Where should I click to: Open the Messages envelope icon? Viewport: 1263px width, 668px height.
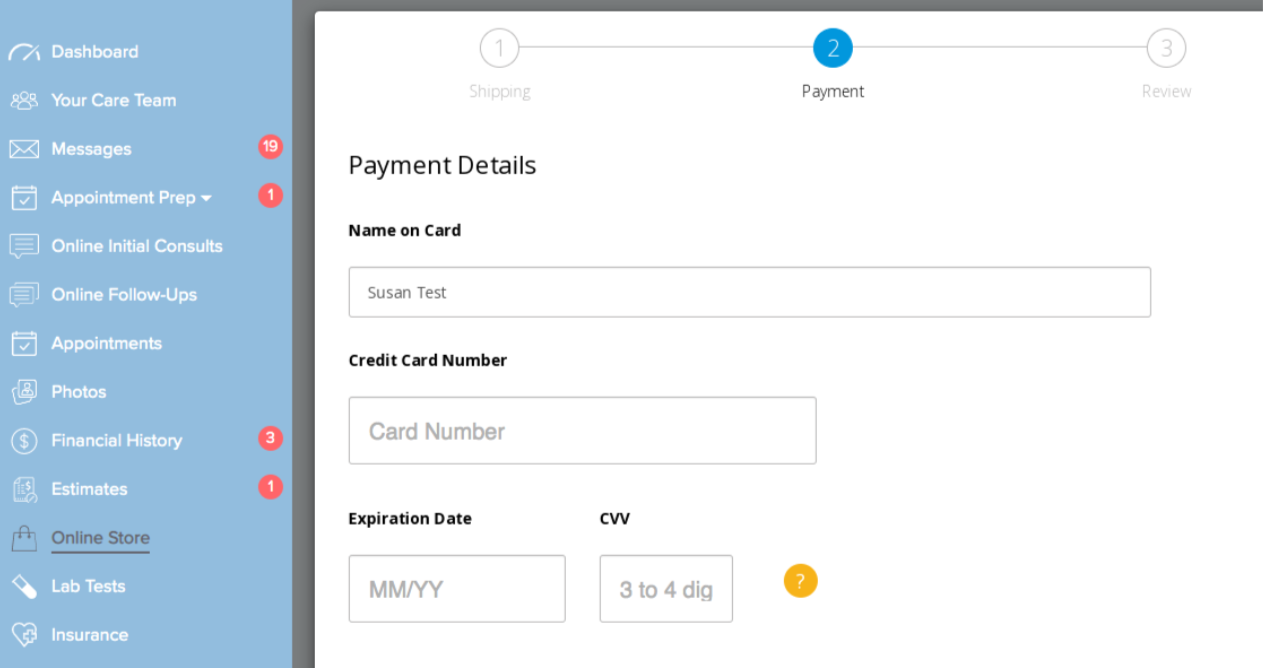pyautogui.click(x=24, y=149)
